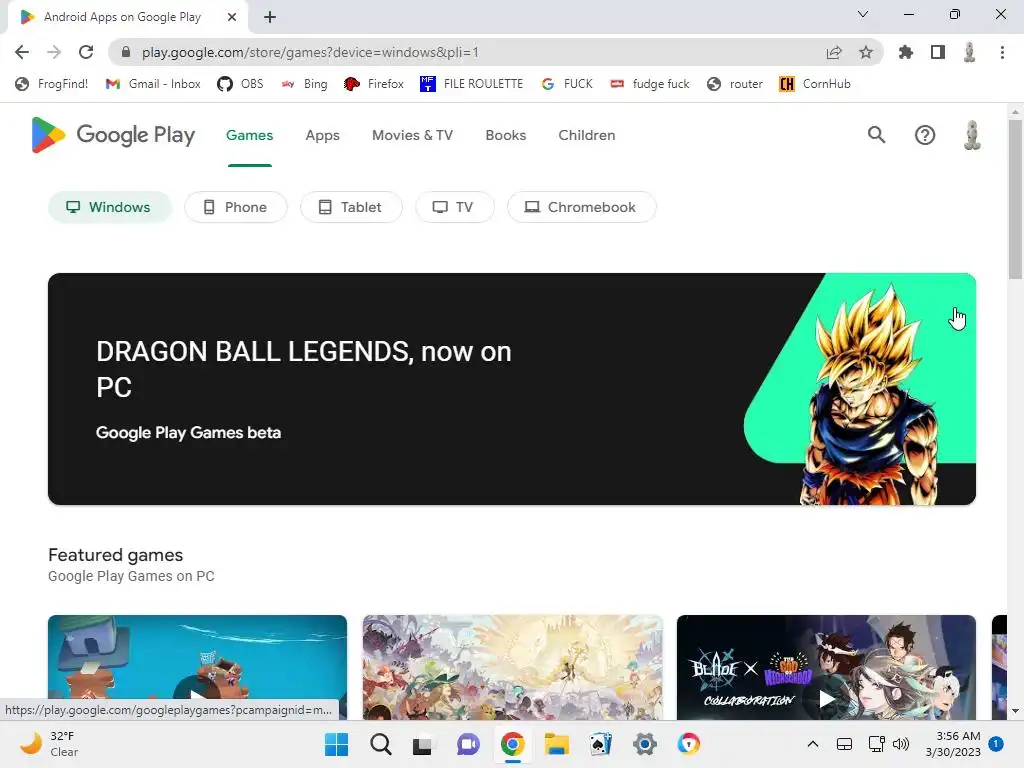Open the Chat app on taskbar
Image resolution: width=1024 pixels, height=768 pixels.
468,744
